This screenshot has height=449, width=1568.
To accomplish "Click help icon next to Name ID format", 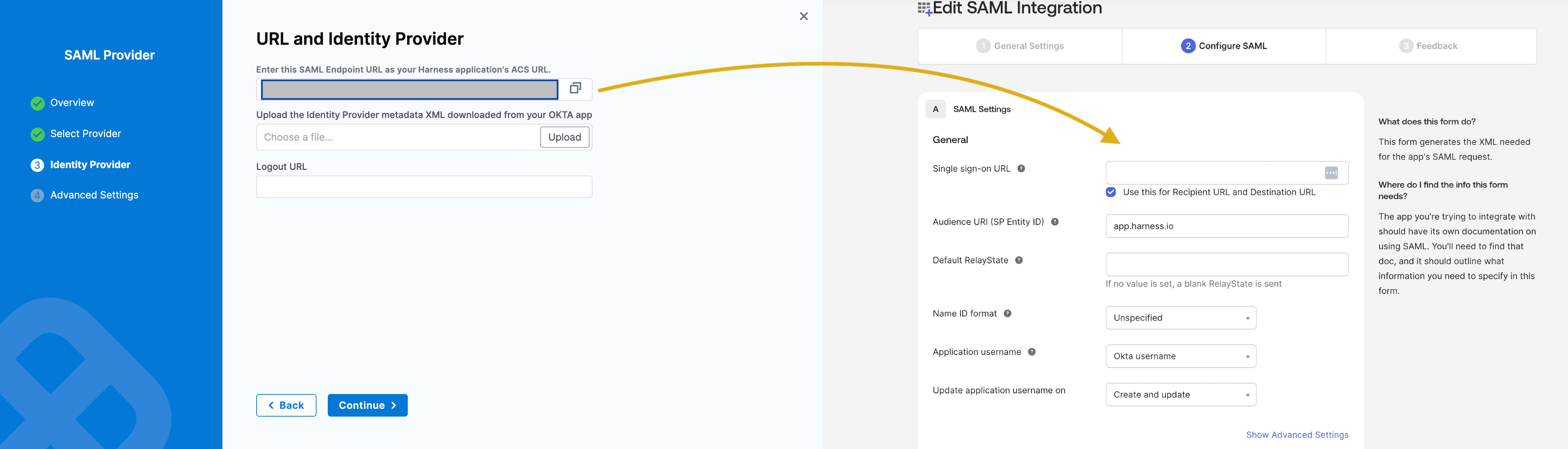I will click(x=1007, y=314).
